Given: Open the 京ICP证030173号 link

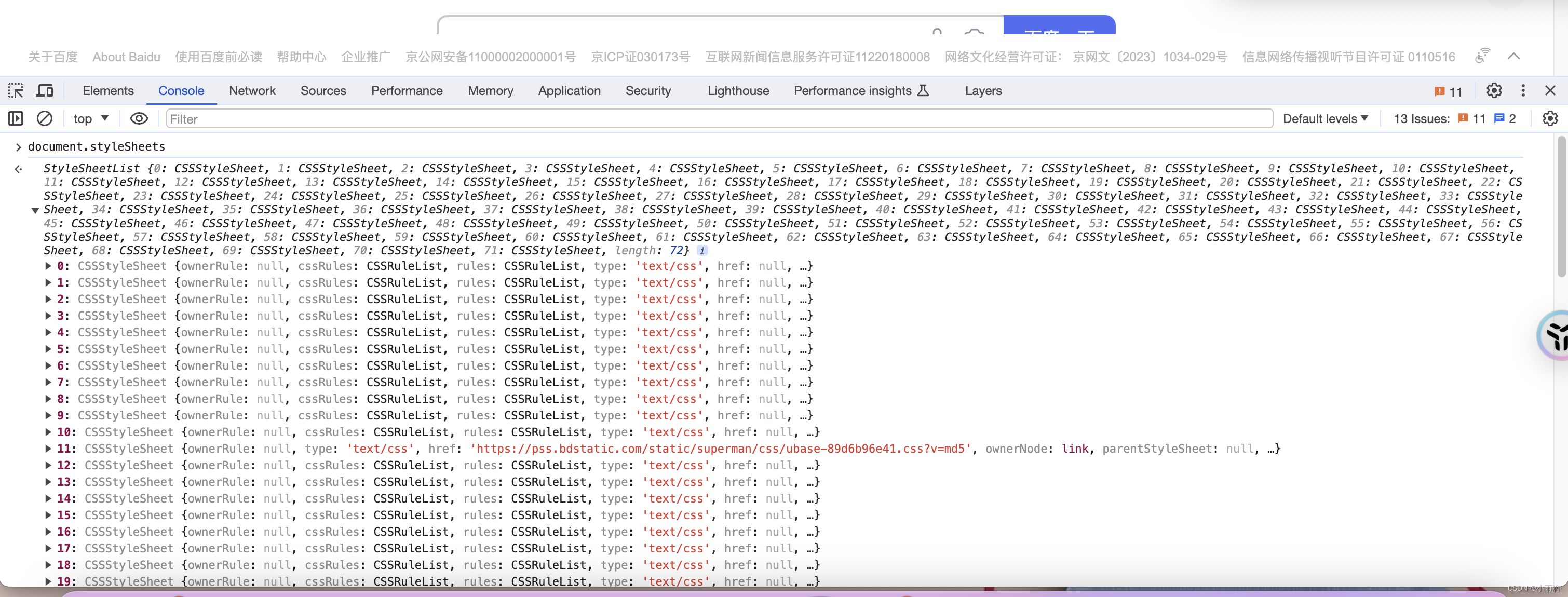Looking at the screenshot, I should [640, 57].
